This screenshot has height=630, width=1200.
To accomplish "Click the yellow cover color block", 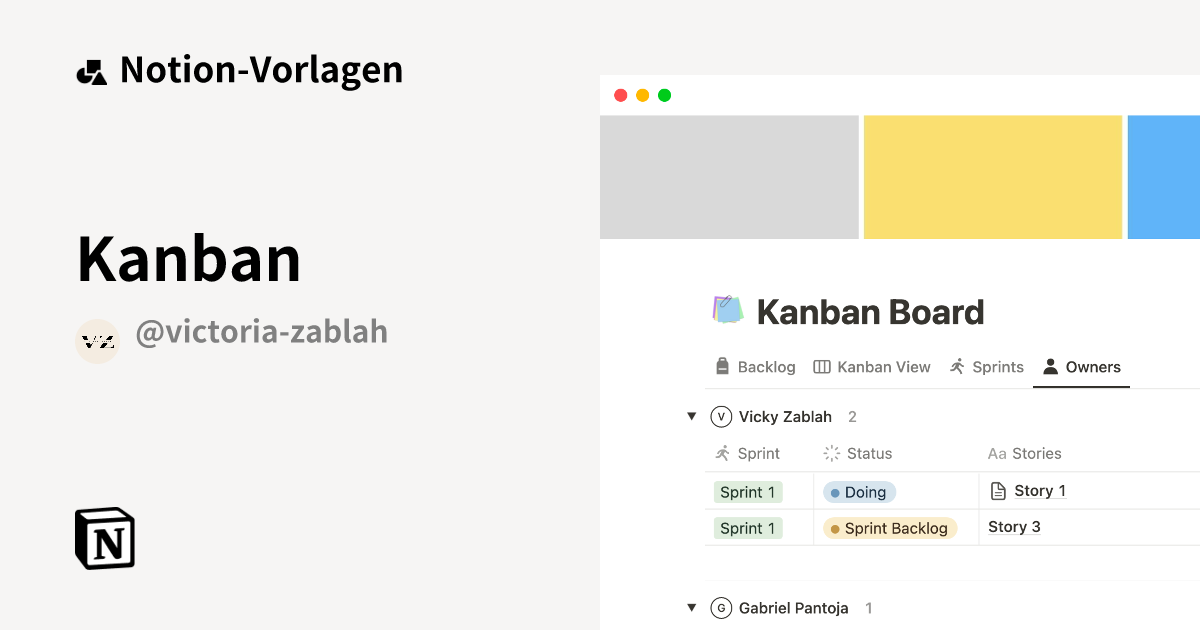I will coord(992,177).
